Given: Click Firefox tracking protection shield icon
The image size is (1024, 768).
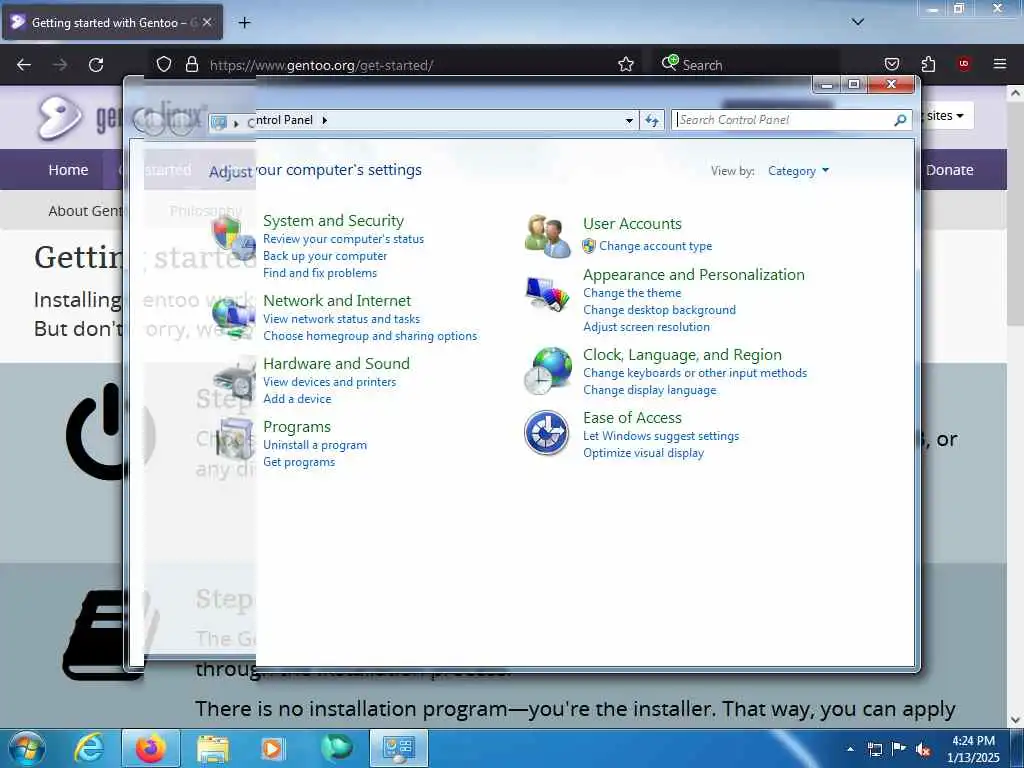Looking at the screenshot, I should [164, 64].
